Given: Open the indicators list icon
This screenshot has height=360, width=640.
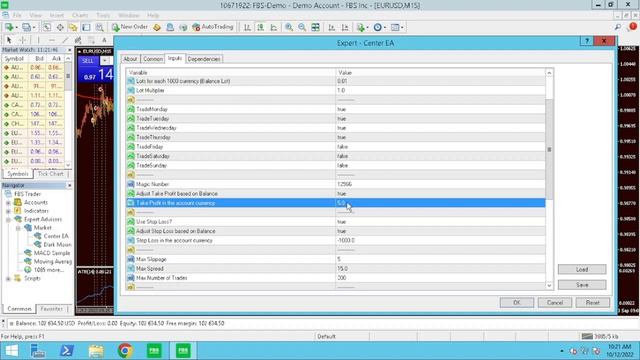Looking at the screenshot, I should (360, 27).
